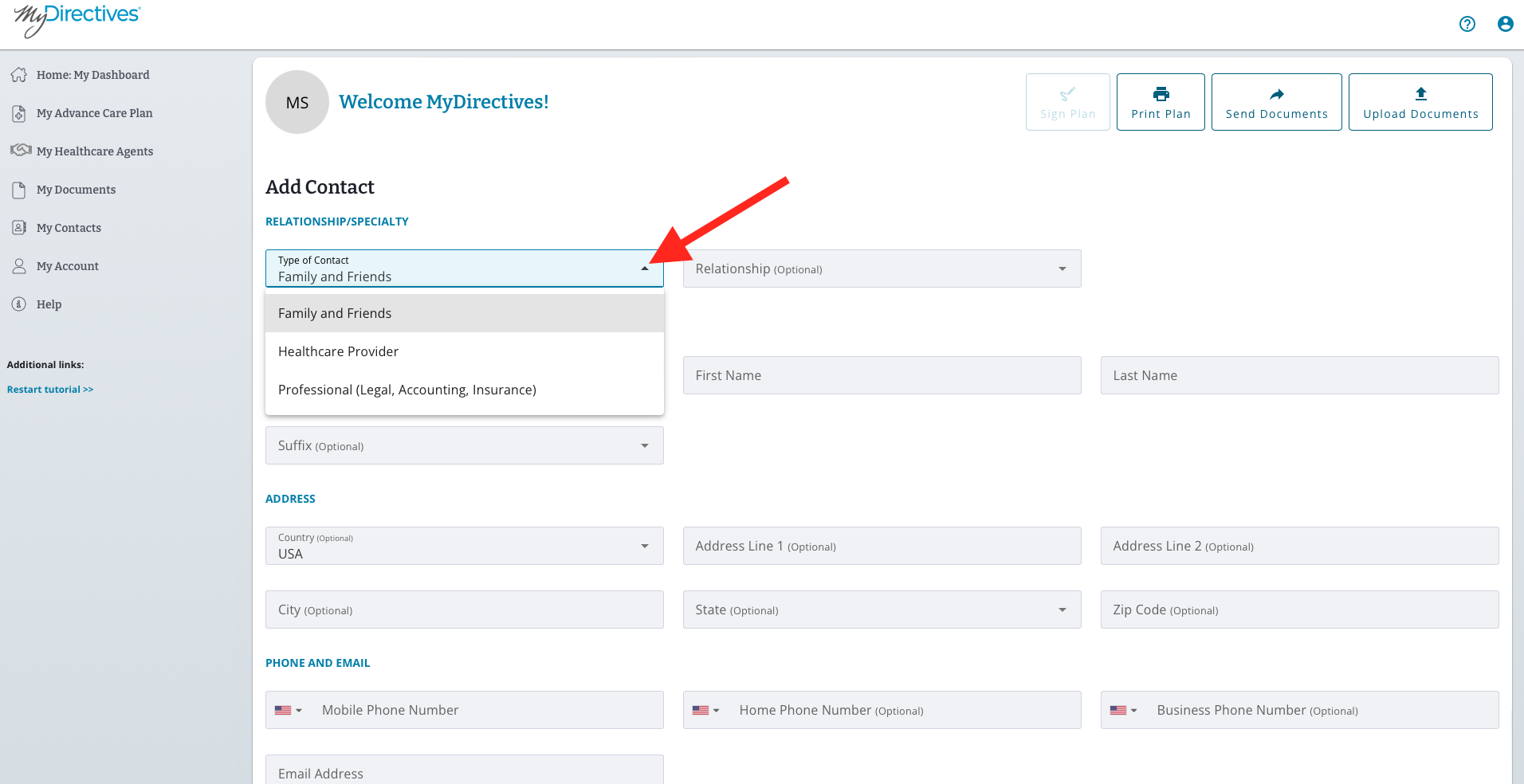Open Business Phone country flag selector

pyautogui.click(x=1124, y=710)
